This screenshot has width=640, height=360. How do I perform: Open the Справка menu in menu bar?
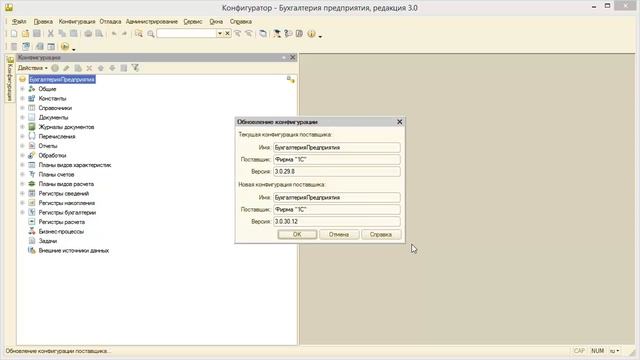point(240,22)
